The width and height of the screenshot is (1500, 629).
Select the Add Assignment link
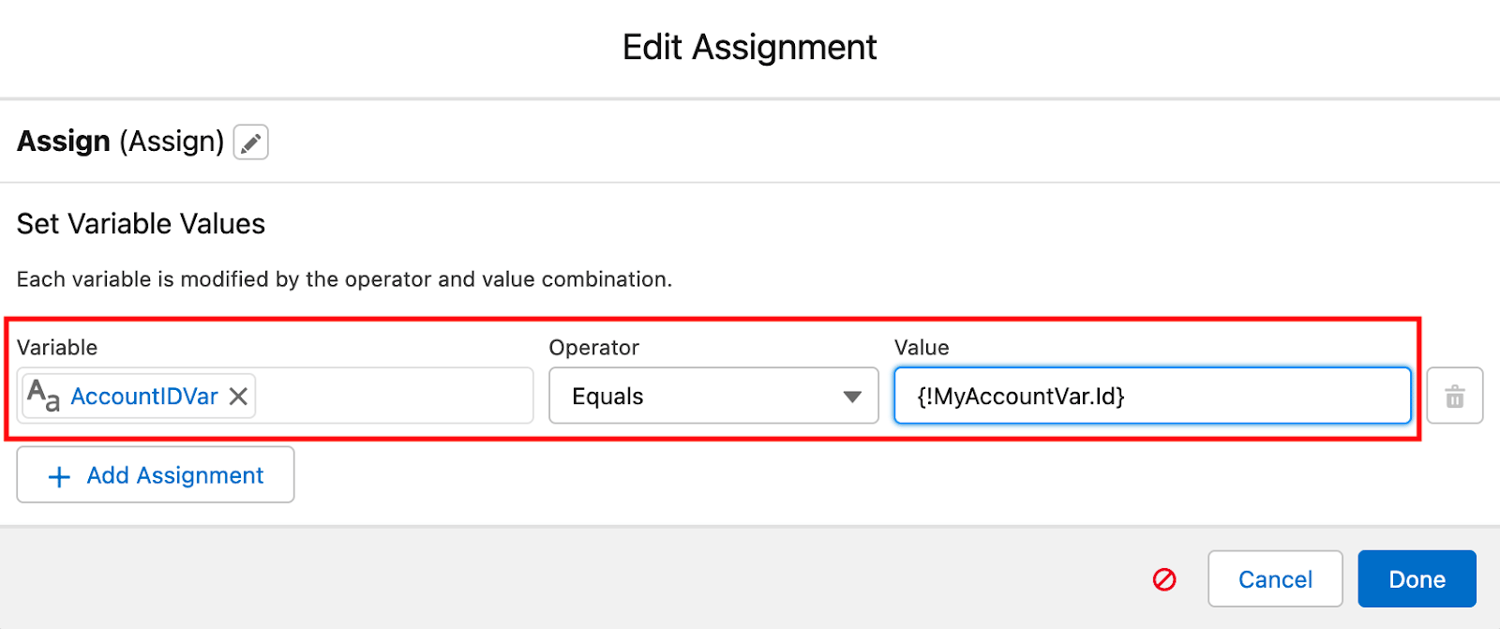[x=174, y=475]
